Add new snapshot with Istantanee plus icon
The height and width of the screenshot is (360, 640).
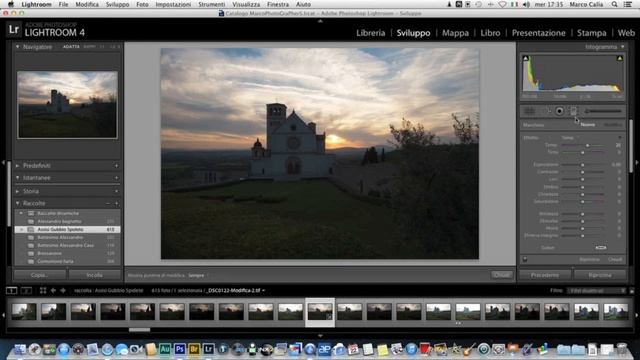(x=116, y=178)
